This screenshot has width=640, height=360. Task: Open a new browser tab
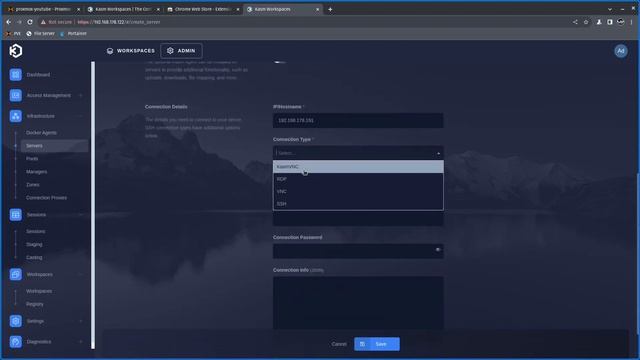point(330,9)
